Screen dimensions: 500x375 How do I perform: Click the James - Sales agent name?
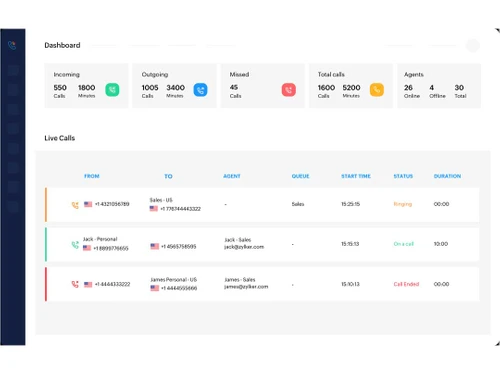240,280
